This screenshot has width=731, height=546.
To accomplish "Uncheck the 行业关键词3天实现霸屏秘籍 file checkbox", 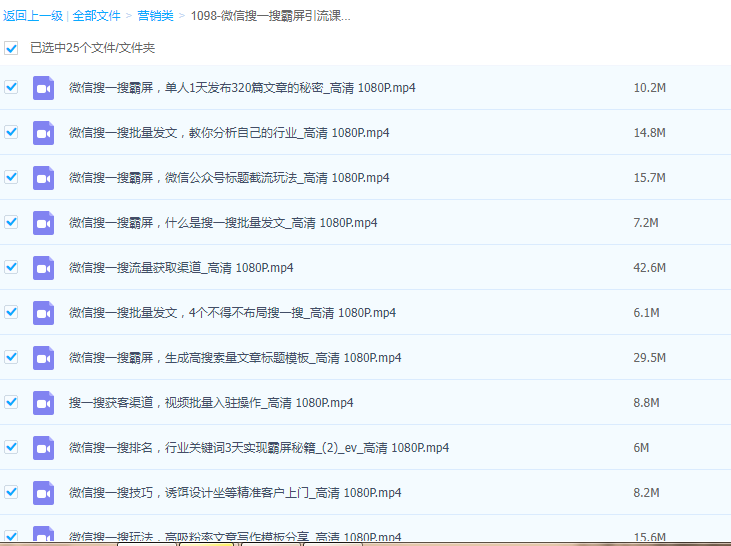I will point(11,447).
